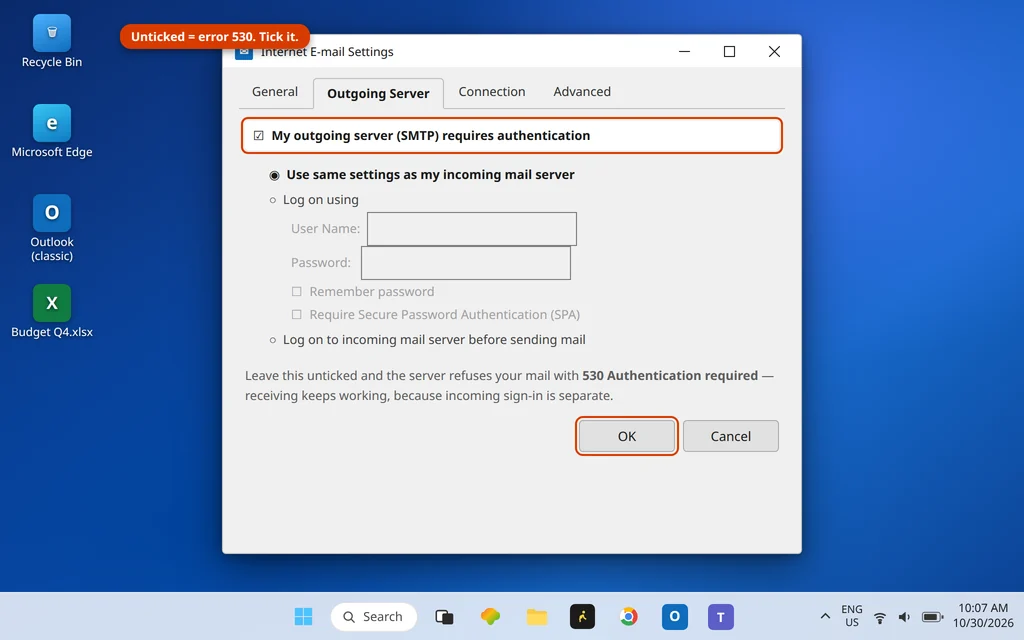1024x640 pixels.
Task: Select Log on to incoming server before sending
Action: [x=273, y=340]
